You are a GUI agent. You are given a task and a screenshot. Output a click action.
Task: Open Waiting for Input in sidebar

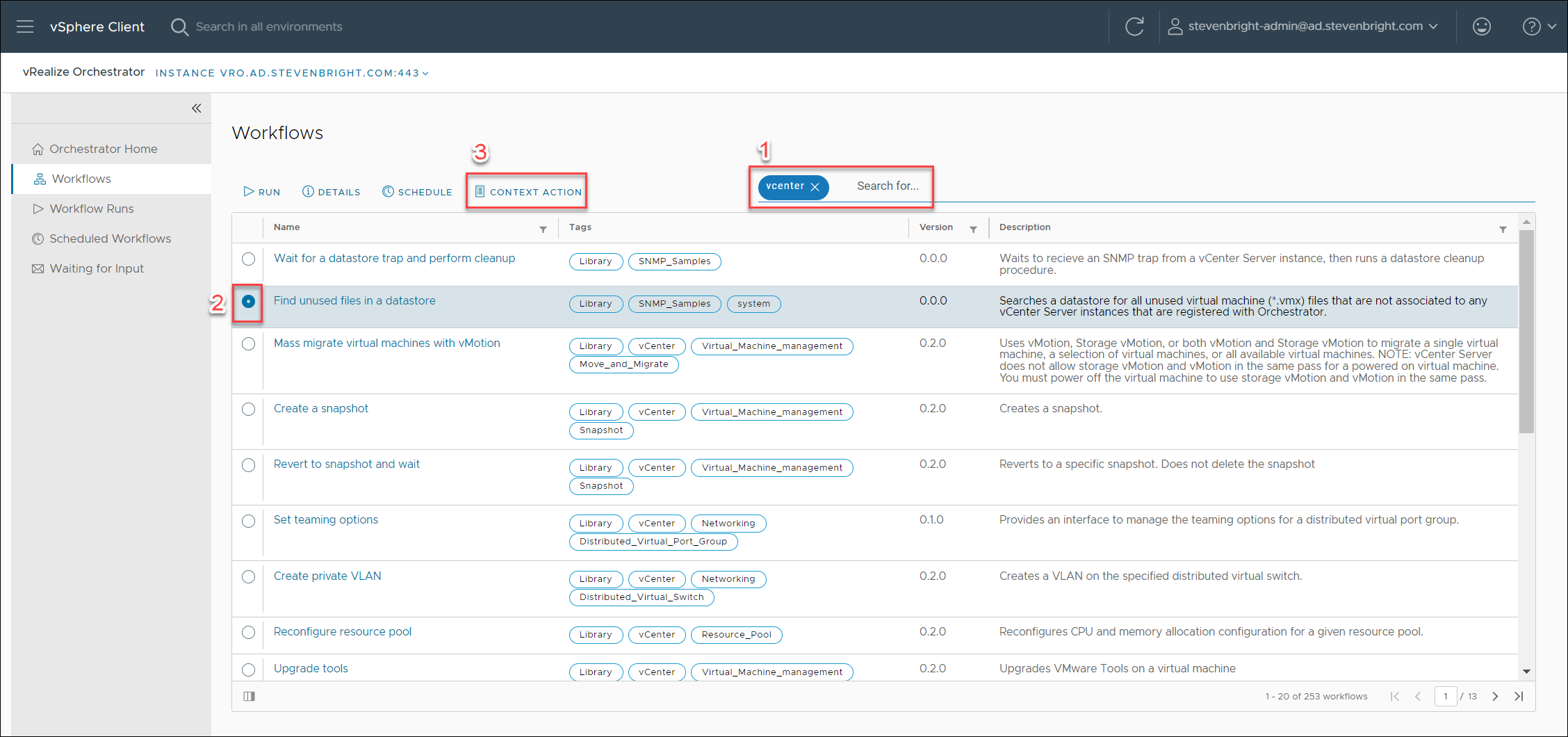pos(111,268)
